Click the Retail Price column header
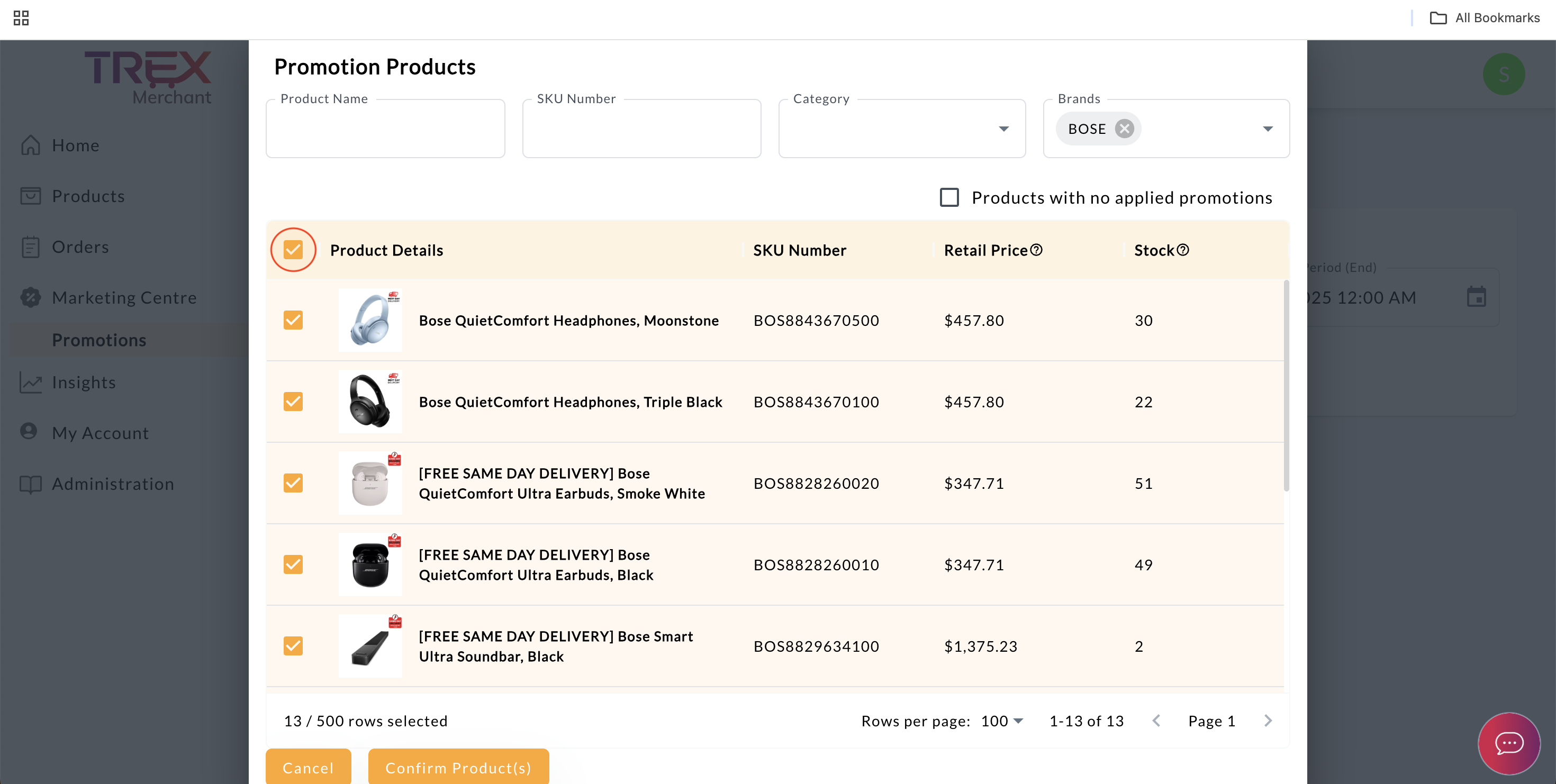1556x784 pixels. click(986, 250)
